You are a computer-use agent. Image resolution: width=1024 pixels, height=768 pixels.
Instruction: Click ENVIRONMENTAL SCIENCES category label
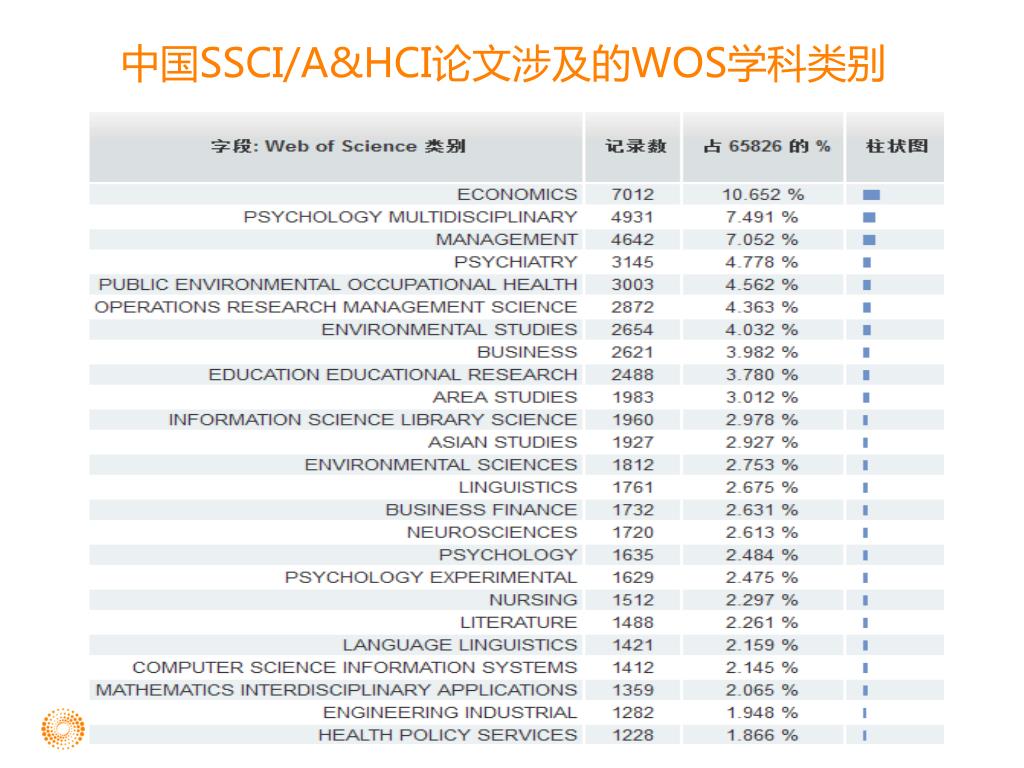441,465
